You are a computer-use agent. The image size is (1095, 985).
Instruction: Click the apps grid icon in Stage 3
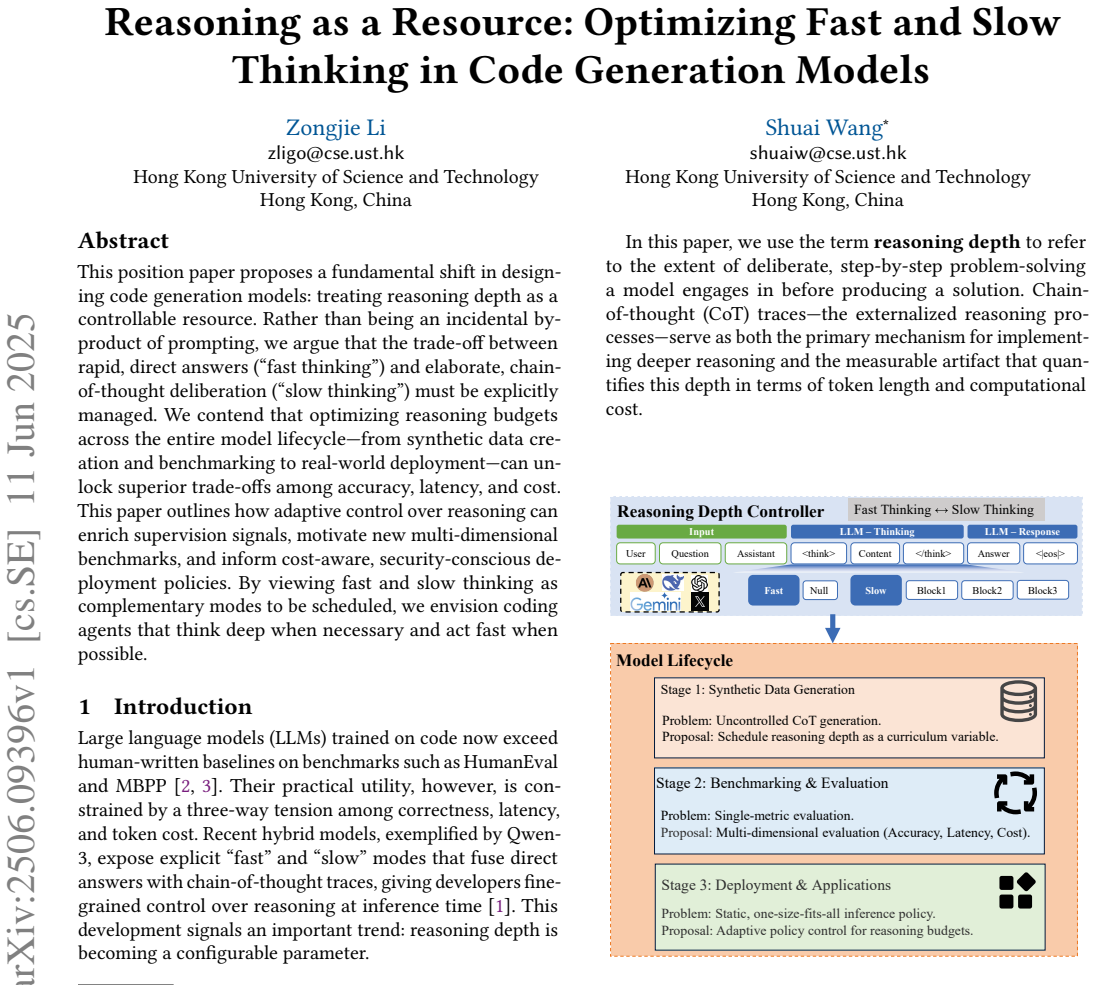click(1017, 891)
